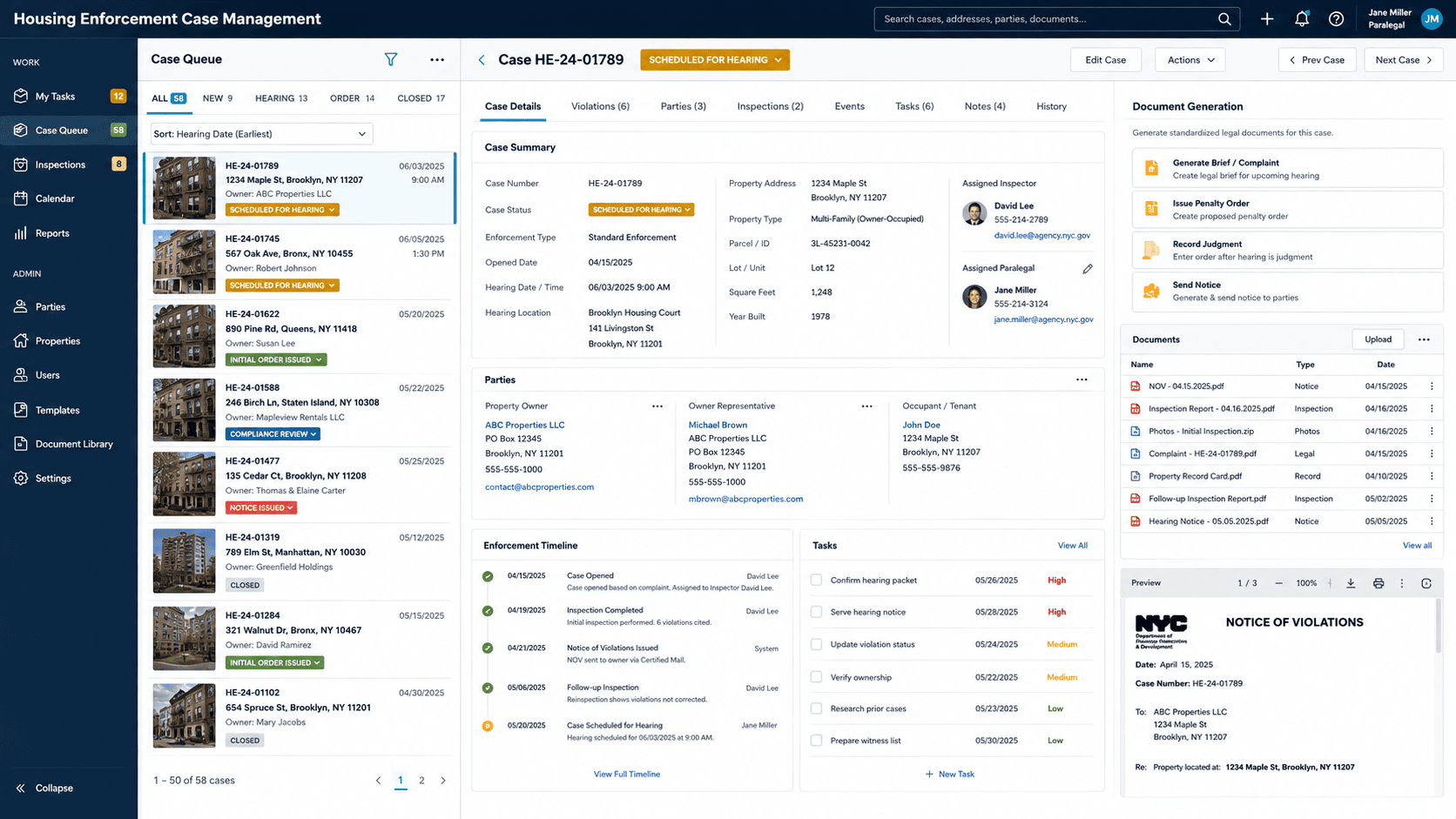Open the Sort: Hearing Date dropdown

pos(261,134)
